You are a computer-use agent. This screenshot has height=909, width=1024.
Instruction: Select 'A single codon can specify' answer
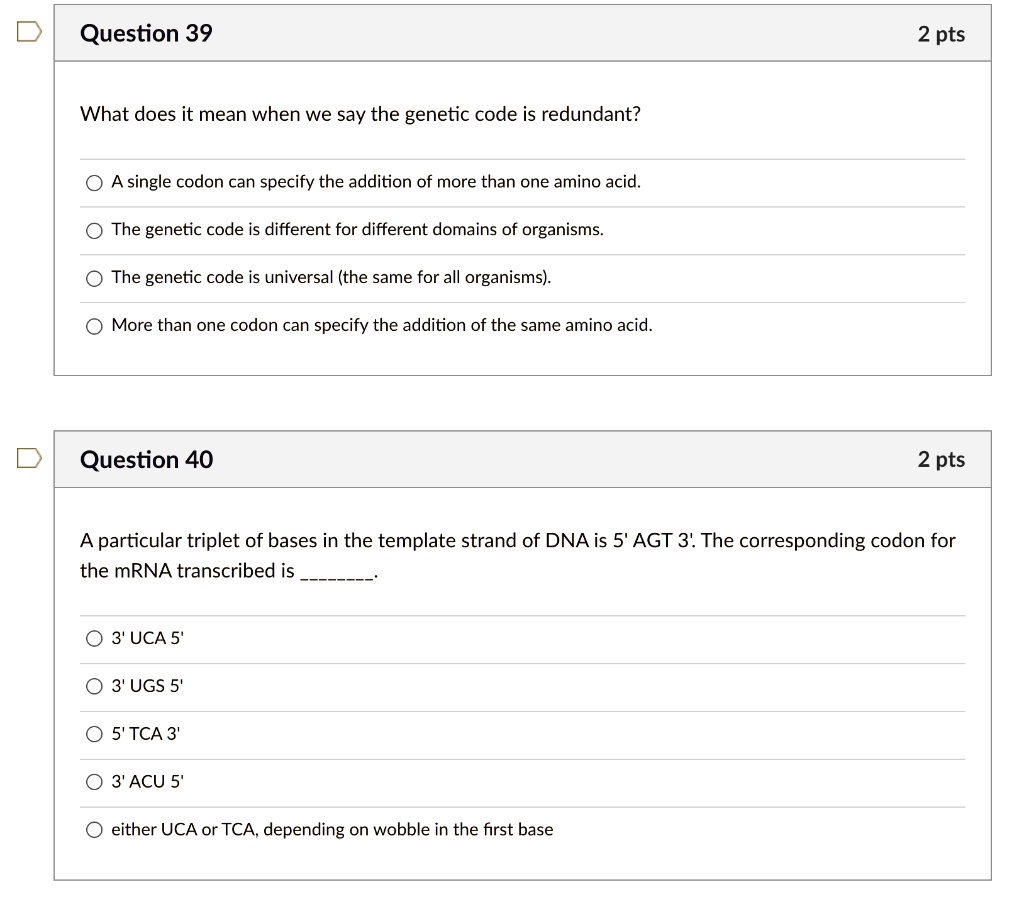point(94,182)
